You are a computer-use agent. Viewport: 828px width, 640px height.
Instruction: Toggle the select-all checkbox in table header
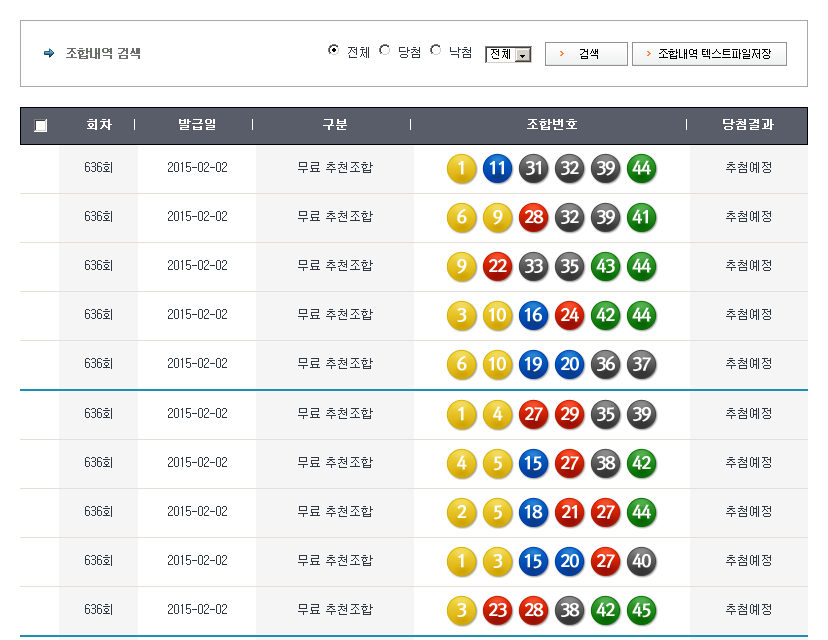click(x=41, y=126)
